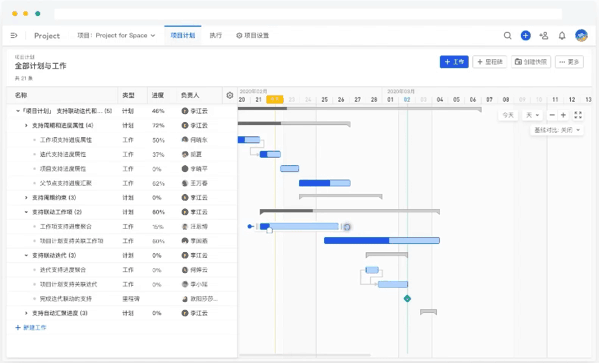Click the + 里程碑 button

(x=490, y=62)
